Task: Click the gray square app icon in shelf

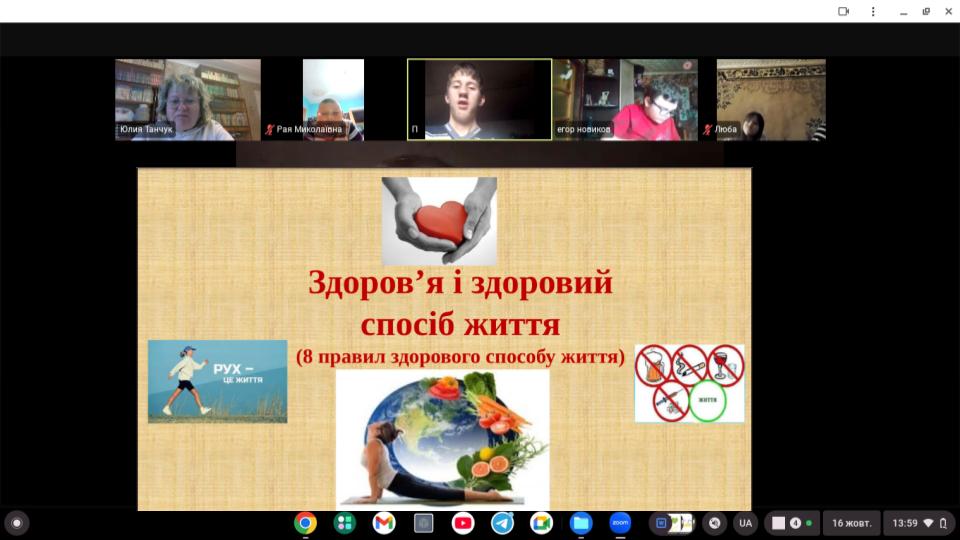Action: point(424,522)
